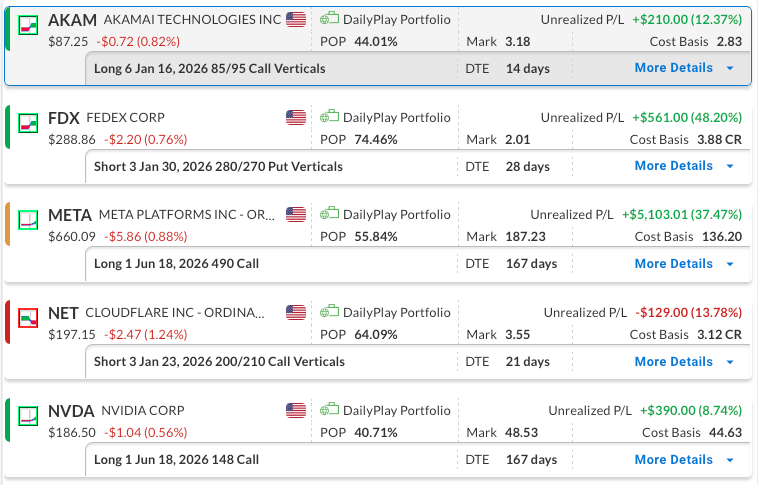Click the US flag beside Cloudflare Inc
This screenshot has height=485, width=758.
[x=296, y=313]
